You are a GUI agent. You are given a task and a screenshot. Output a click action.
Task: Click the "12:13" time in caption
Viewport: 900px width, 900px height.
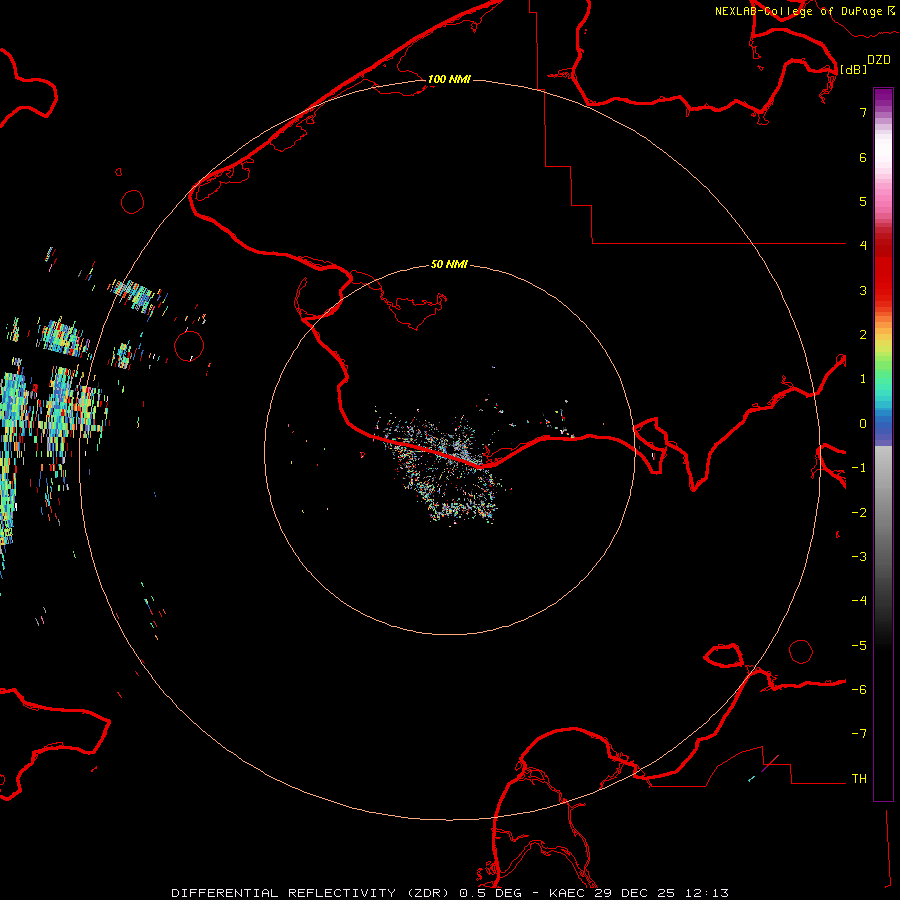tap(707, 893)
